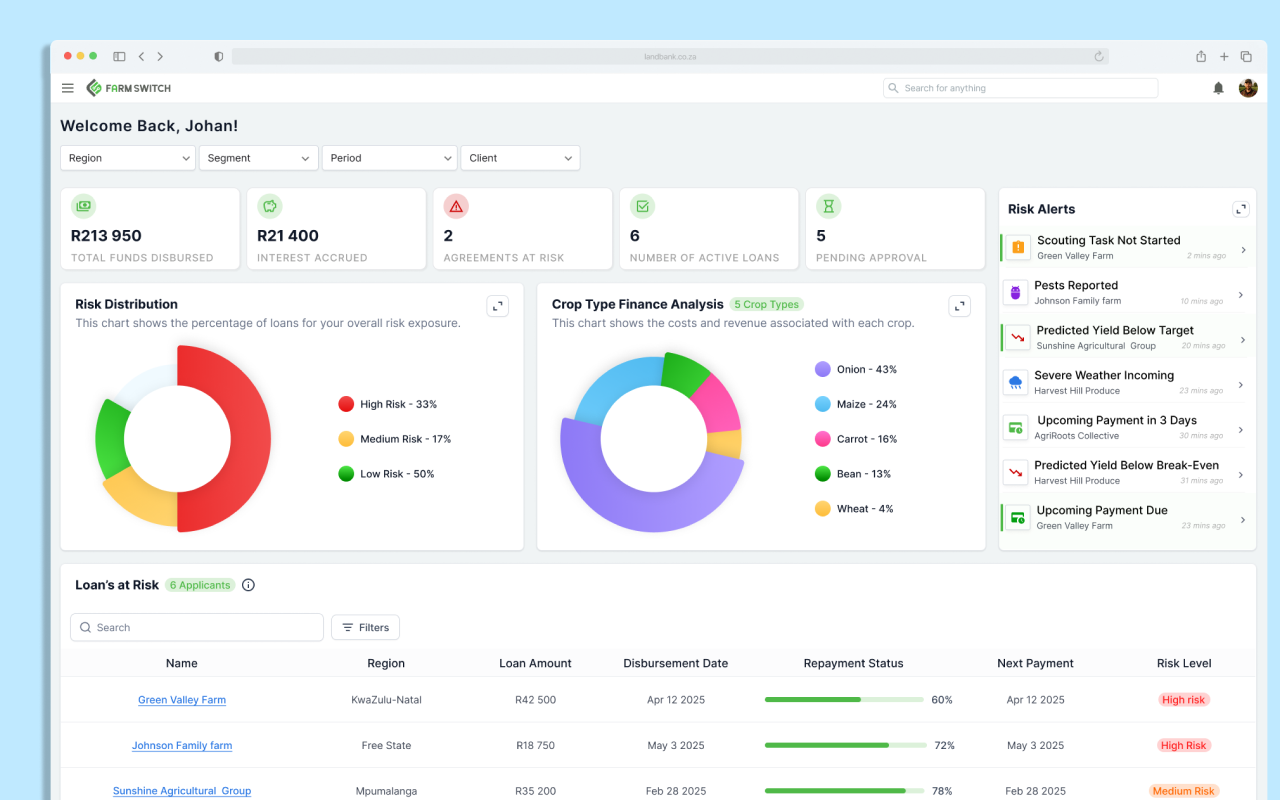This screenshot has height=800, width=1280.
Task: Open the Johnson Family farm link
Action: pos(182,746)
